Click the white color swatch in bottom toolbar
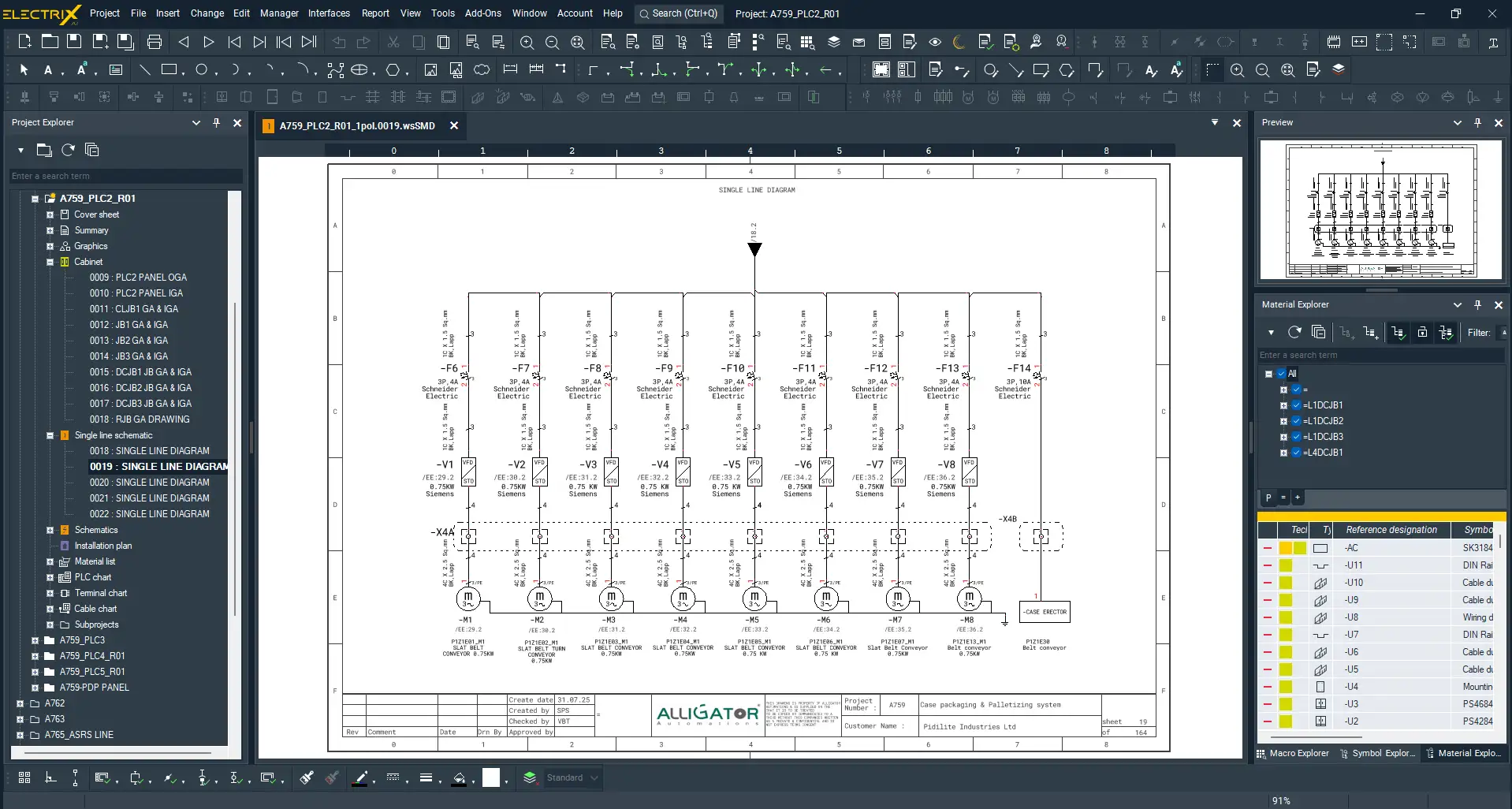The width and height of the screenshot is (1512, 809). [x=491, y=778]
